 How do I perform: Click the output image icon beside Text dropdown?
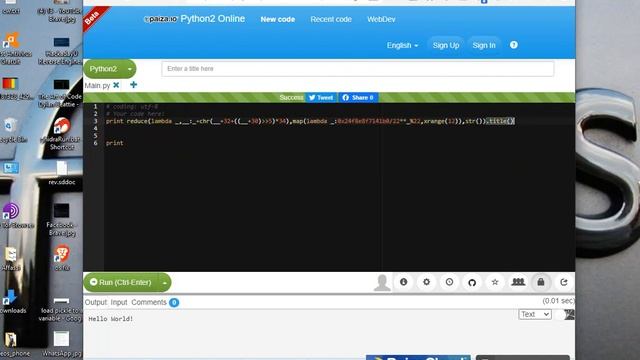click(569, 314)
